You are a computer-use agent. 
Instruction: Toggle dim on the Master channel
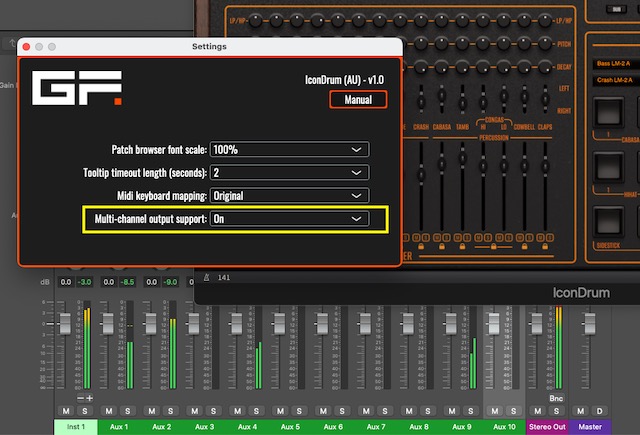599,411
